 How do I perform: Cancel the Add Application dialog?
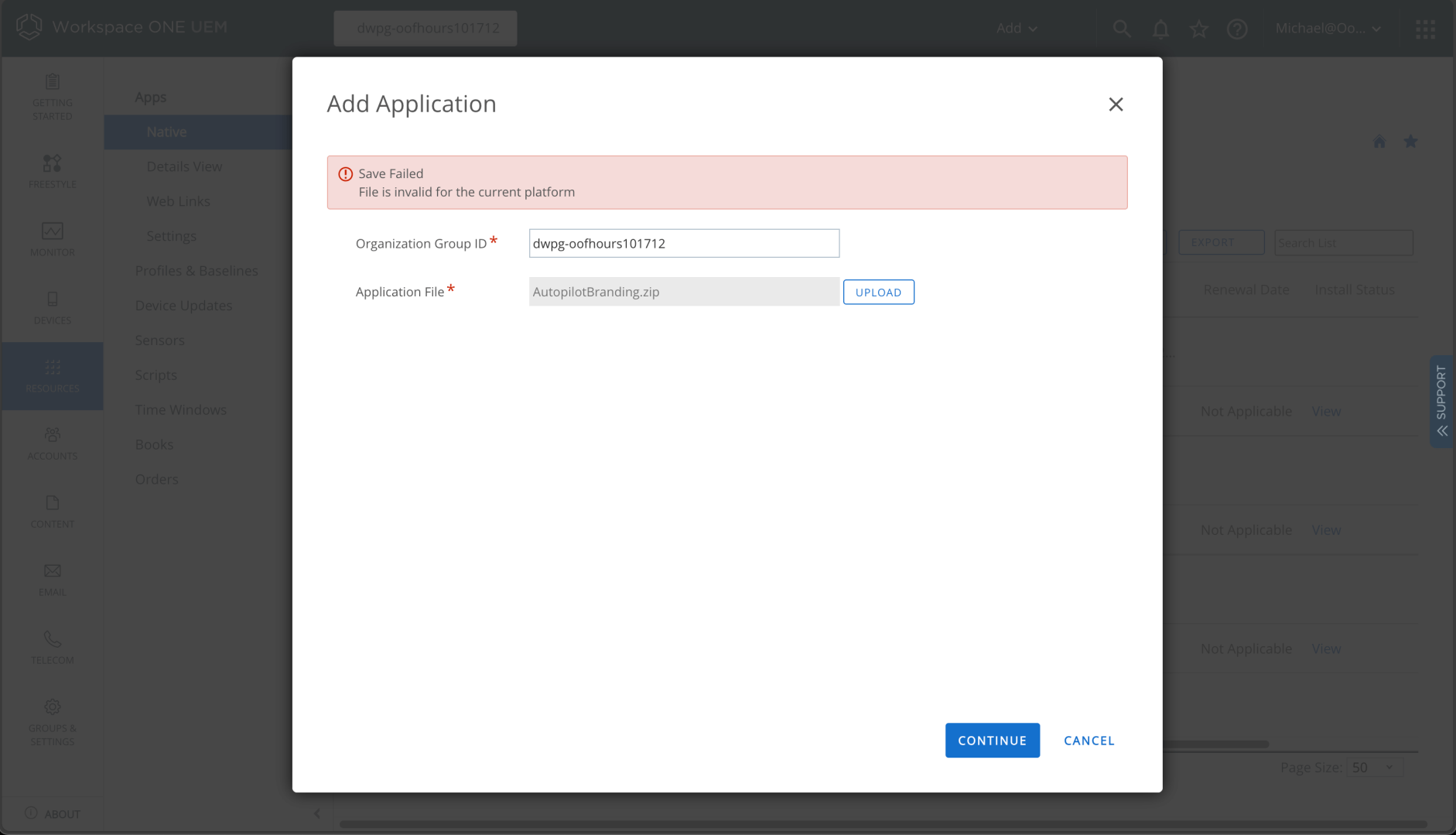pyautogui.click(x=1089, y=741)
